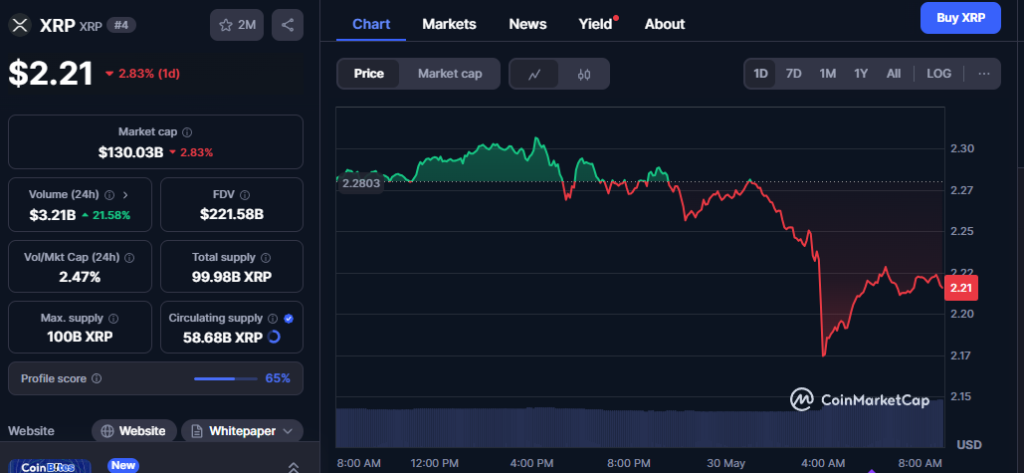Screen dimensions: 1024x473
Task: Click the 58.68B XRP circulating supply value
Action: (x=221, y=337)
